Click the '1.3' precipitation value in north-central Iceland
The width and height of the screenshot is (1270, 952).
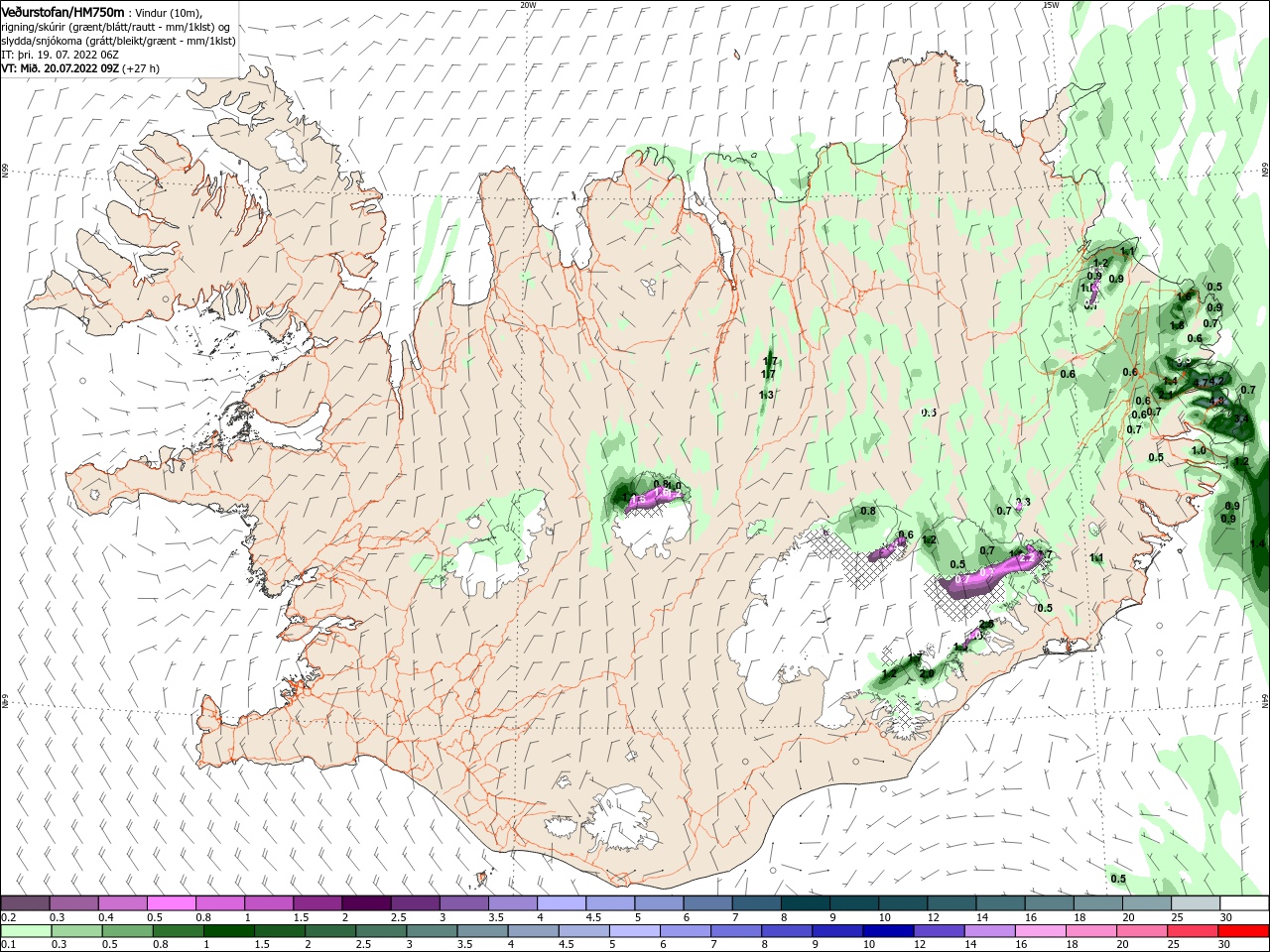pos(766,396)
